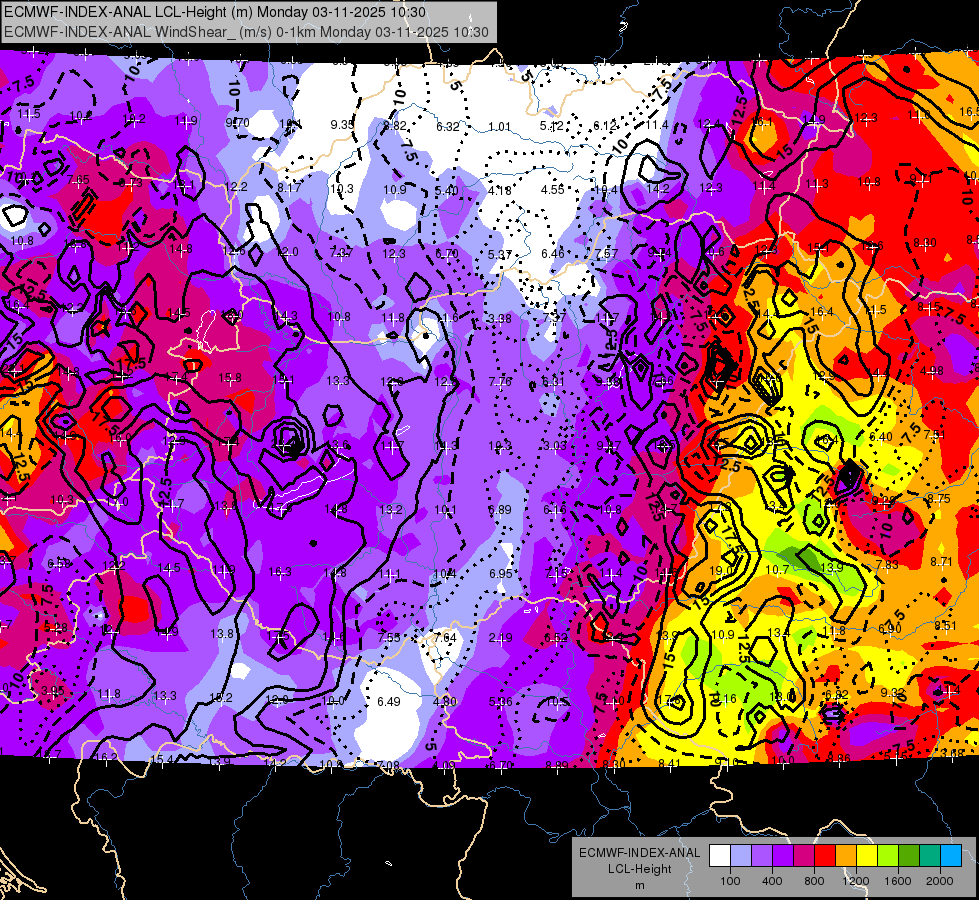Image resolution: width=979 pixels, height=900 pixels.
Task: Click the grid value 4.55 on the map
Action: [553, 189]
